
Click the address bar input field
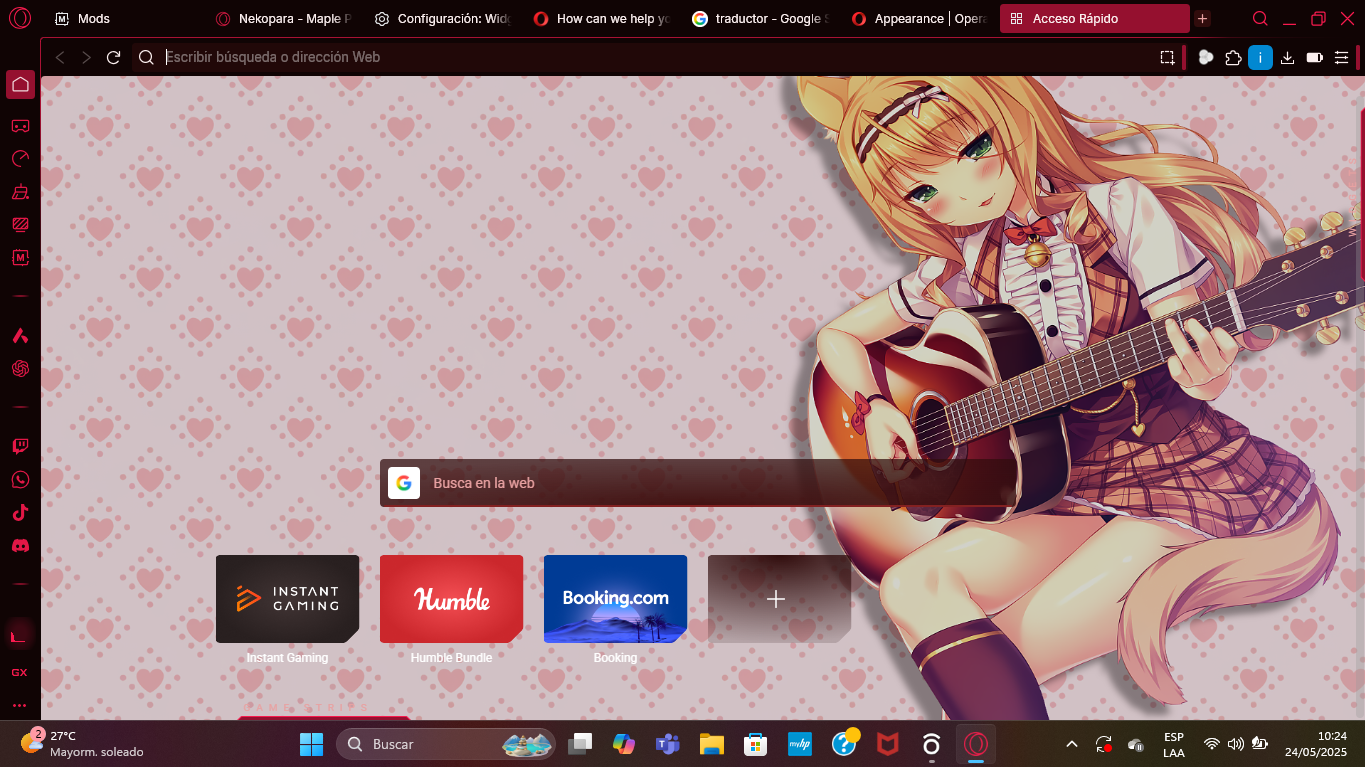pyautogui.click(x=655, y=57)
